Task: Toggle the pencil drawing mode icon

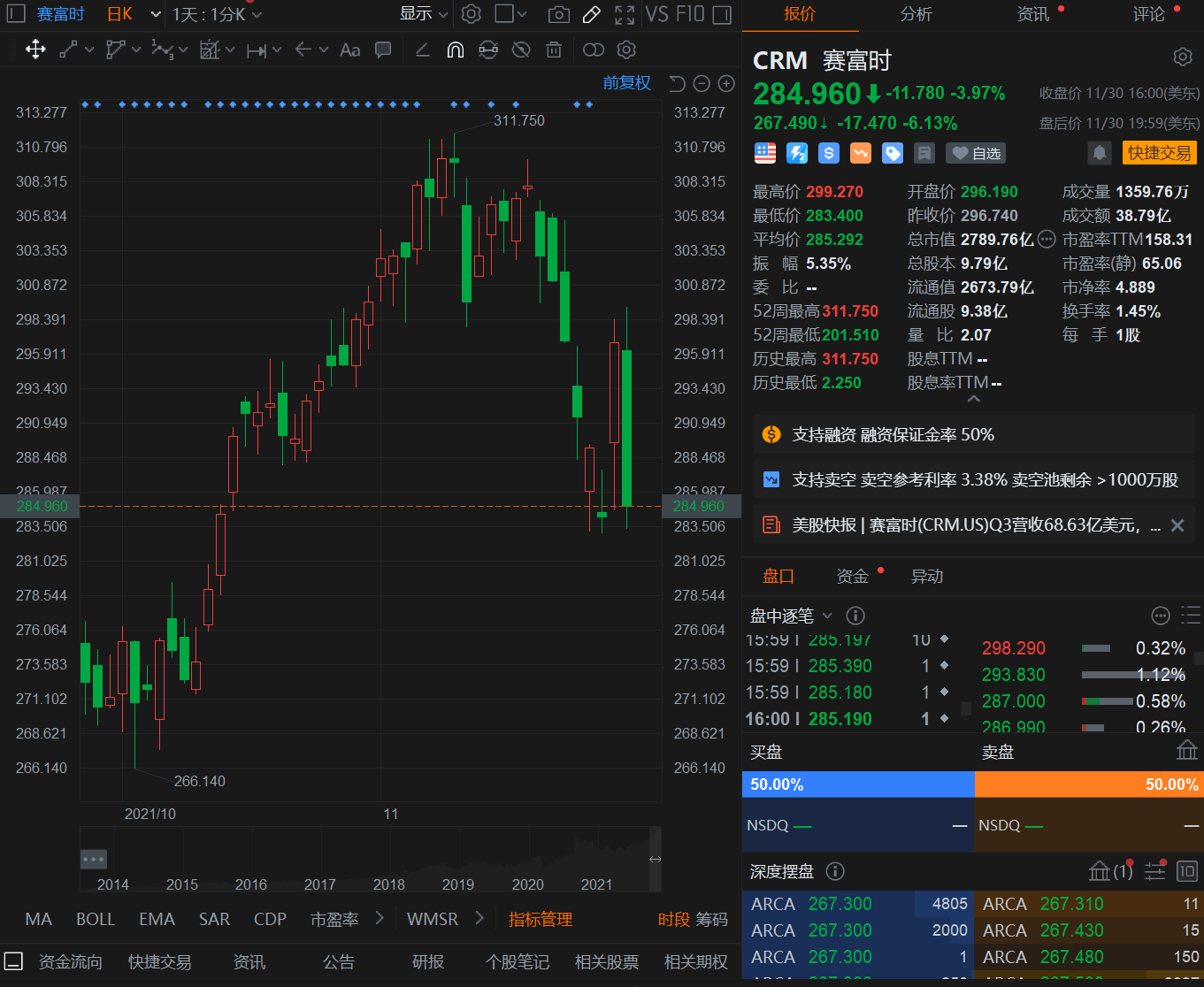Action: (592, 14)
